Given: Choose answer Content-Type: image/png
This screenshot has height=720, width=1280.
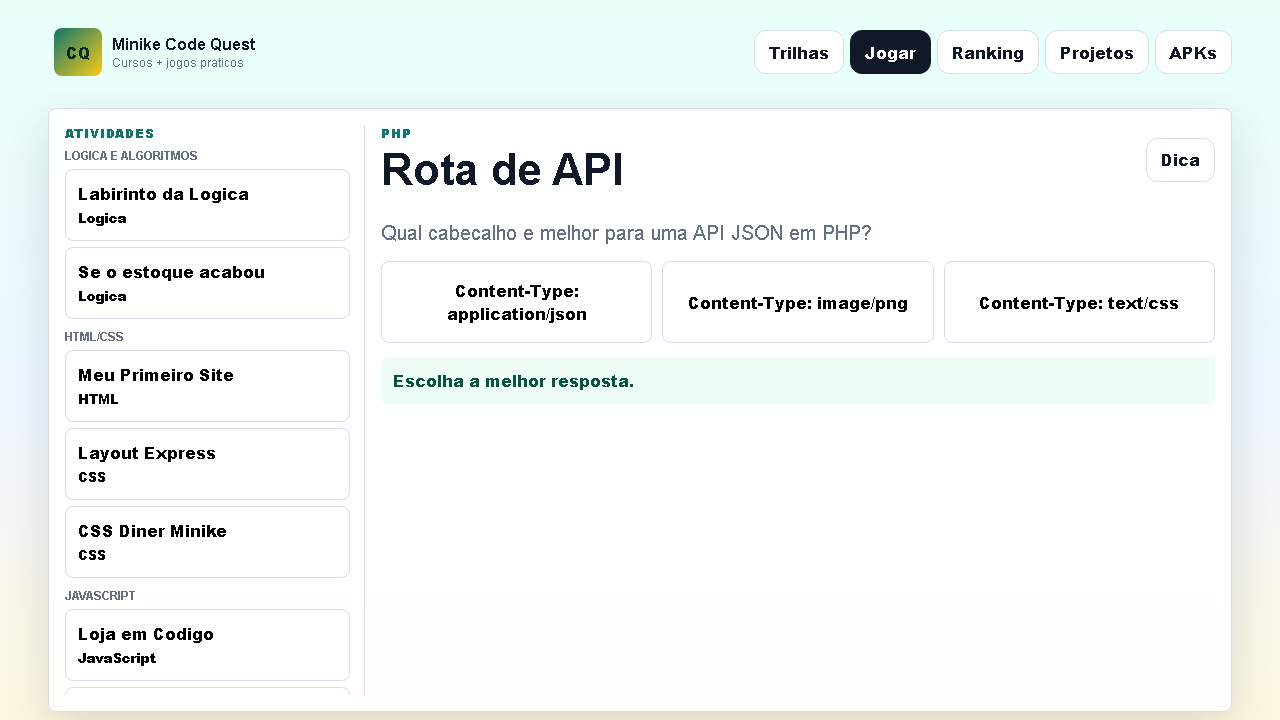Looking at the screenshot, I should [798, 302].
